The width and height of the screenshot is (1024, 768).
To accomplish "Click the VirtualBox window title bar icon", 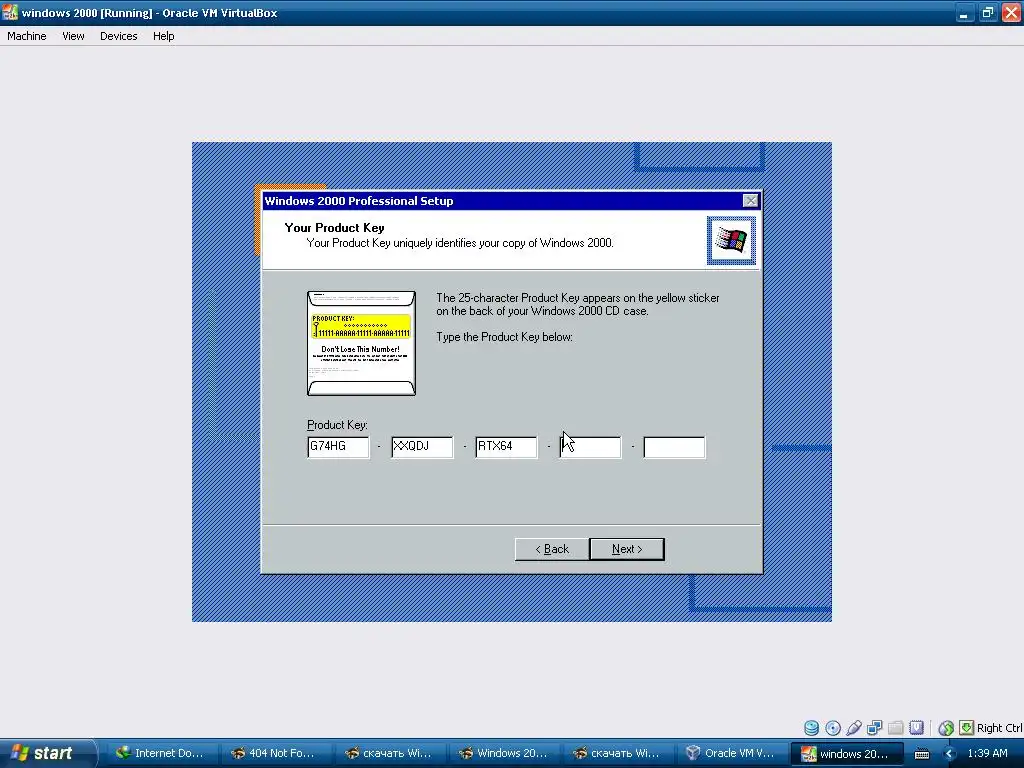I will pyautogui.click(x=10, y=12).
